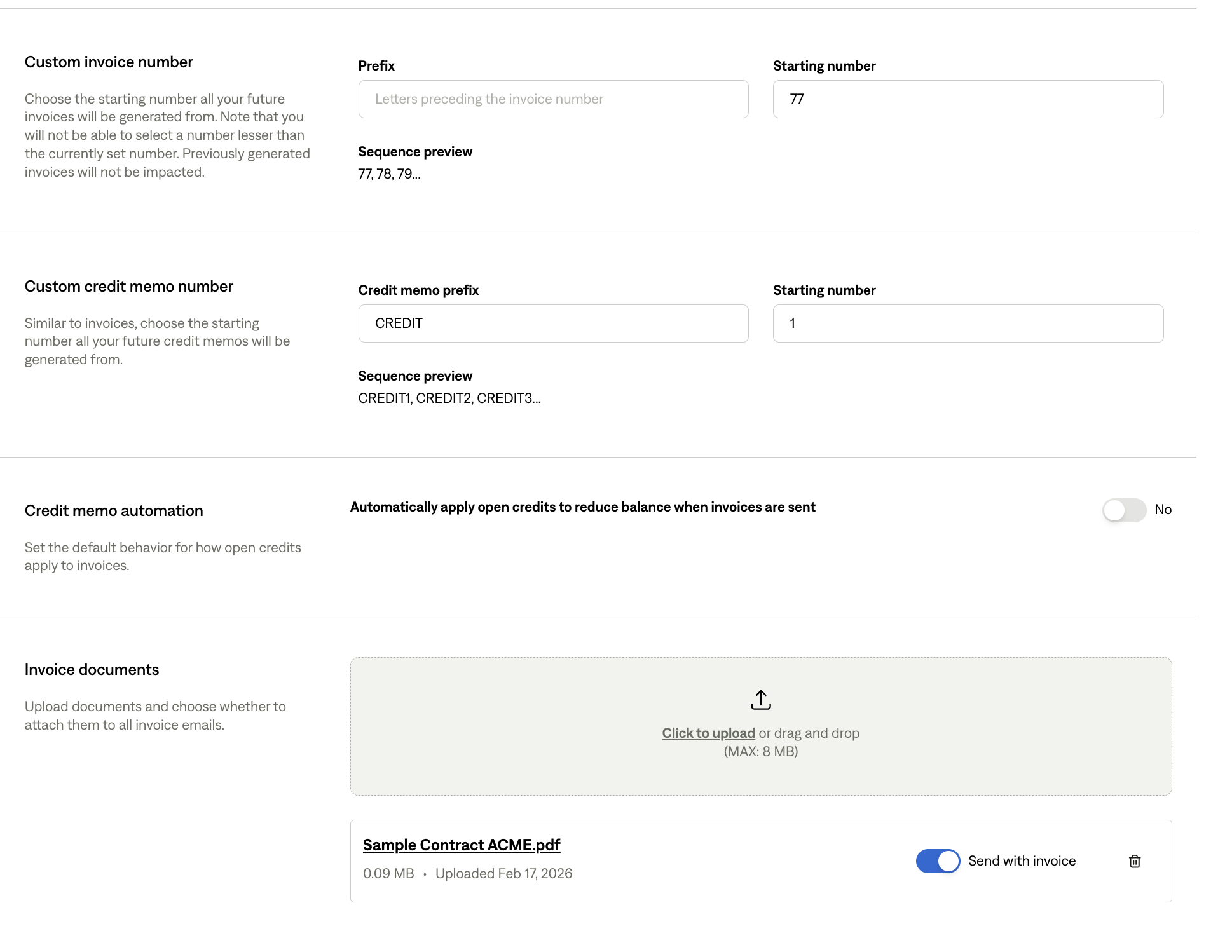Click credit memo Starting number field showing 1

point(968,323)
